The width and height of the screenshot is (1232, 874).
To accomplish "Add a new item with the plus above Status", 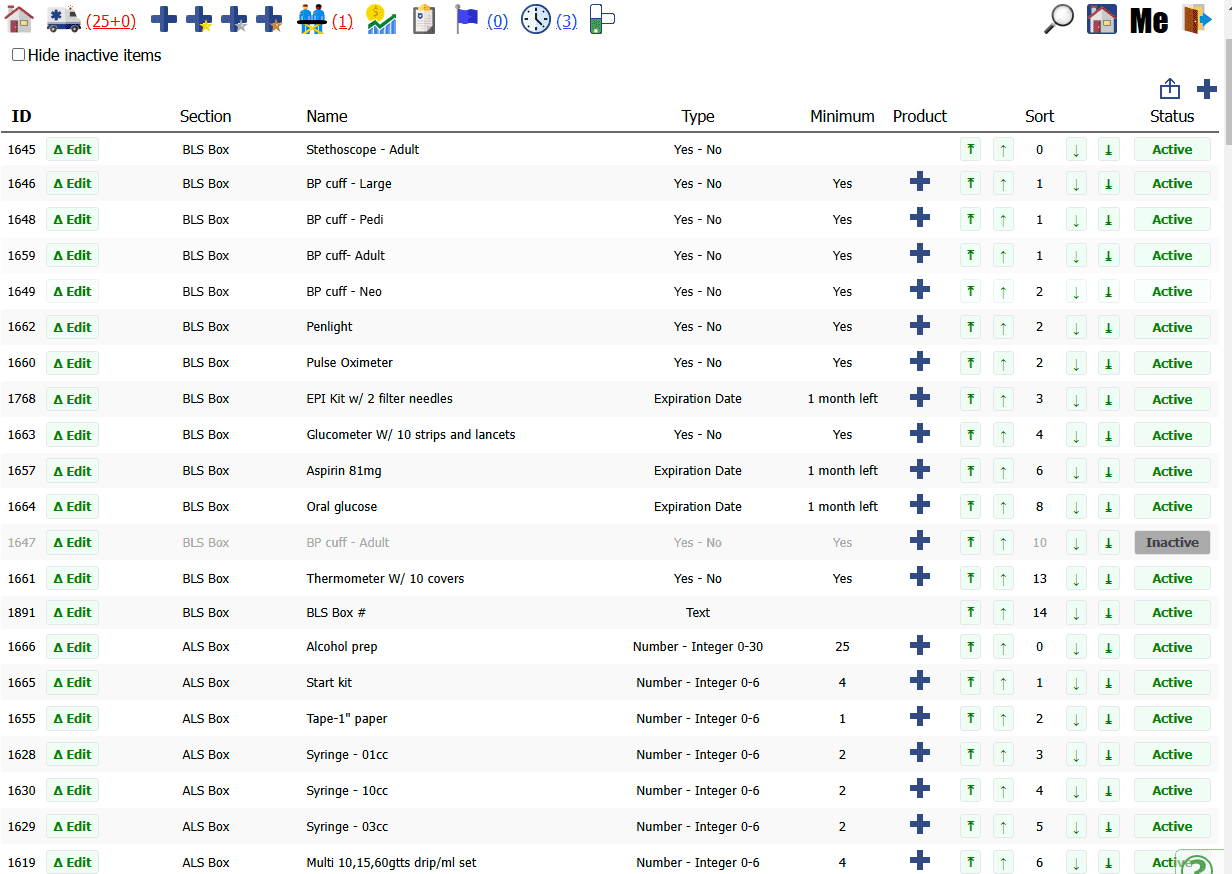I will pos(1207,89).
